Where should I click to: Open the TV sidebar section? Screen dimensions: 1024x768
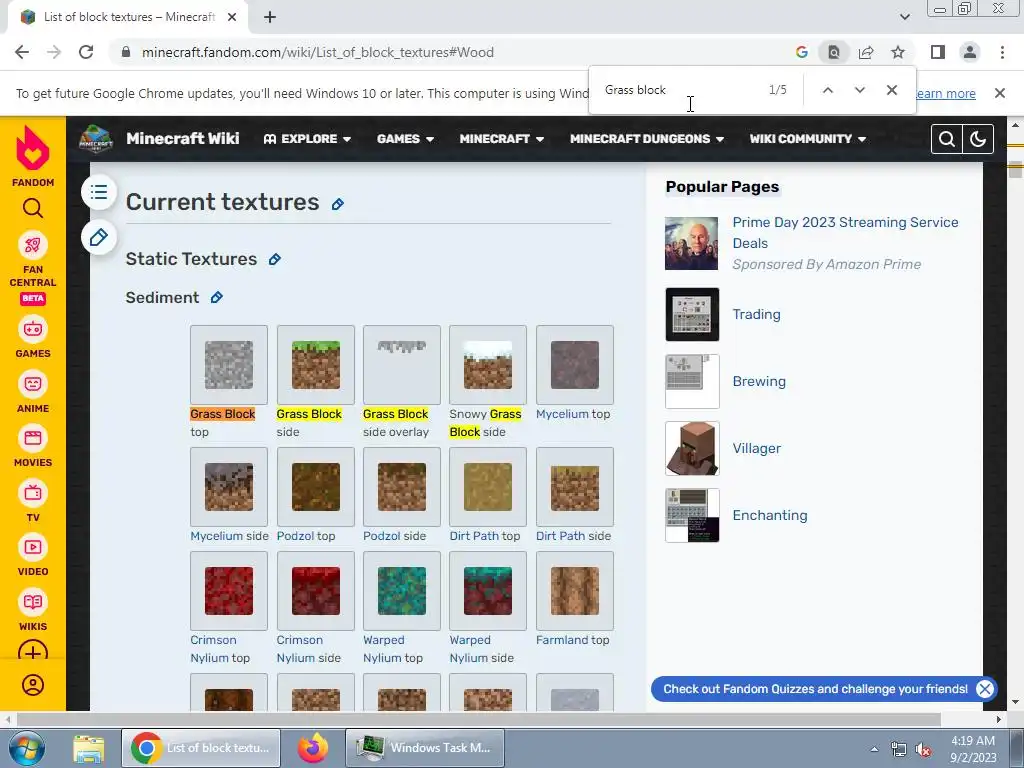[x=33, y=502]
